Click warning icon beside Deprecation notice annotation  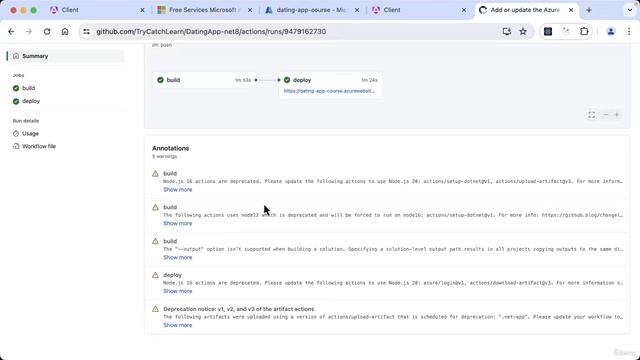156,309
